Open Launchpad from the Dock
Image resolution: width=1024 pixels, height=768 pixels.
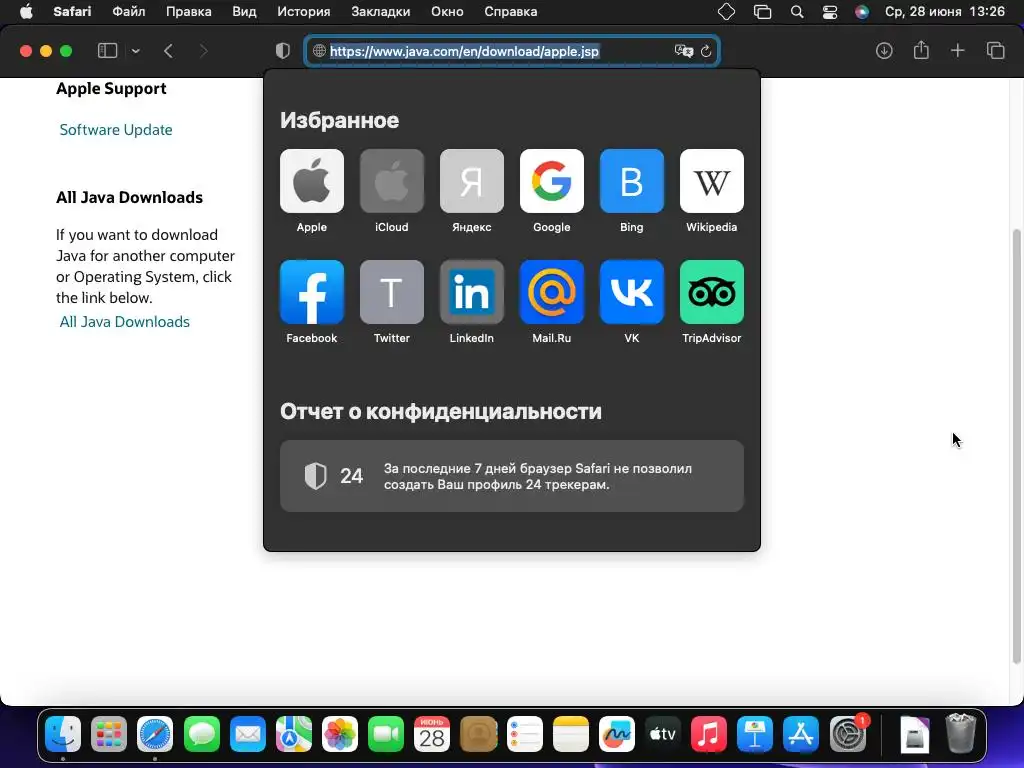tap(109, 735)
